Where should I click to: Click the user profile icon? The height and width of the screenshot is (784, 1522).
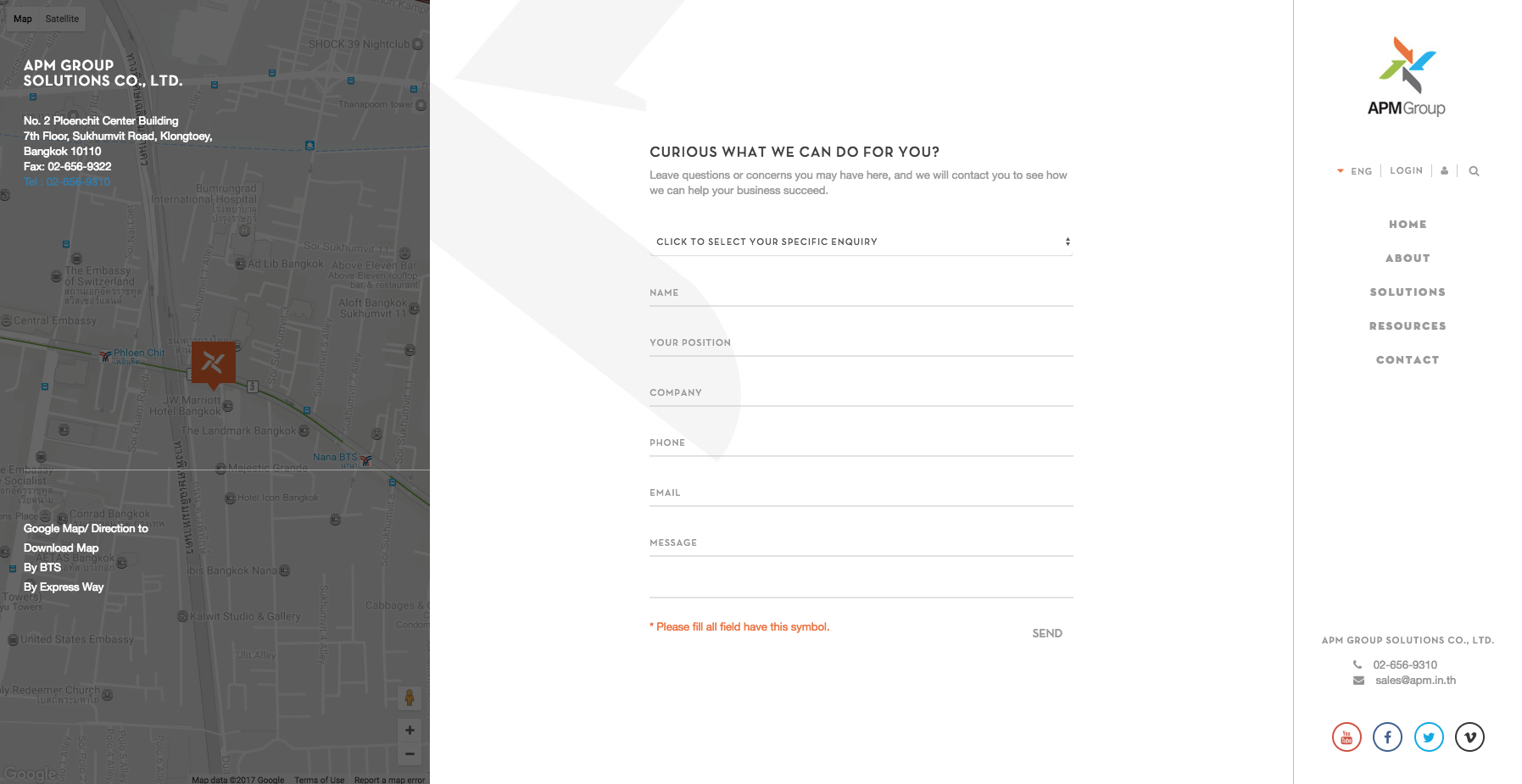(1445, 170)
